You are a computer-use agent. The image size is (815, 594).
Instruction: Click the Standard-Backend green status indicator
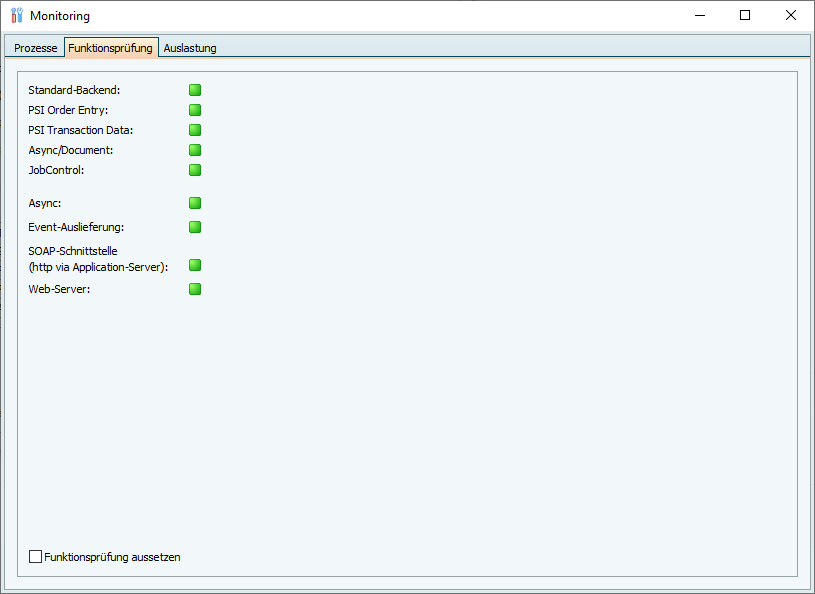click(195, 90)
